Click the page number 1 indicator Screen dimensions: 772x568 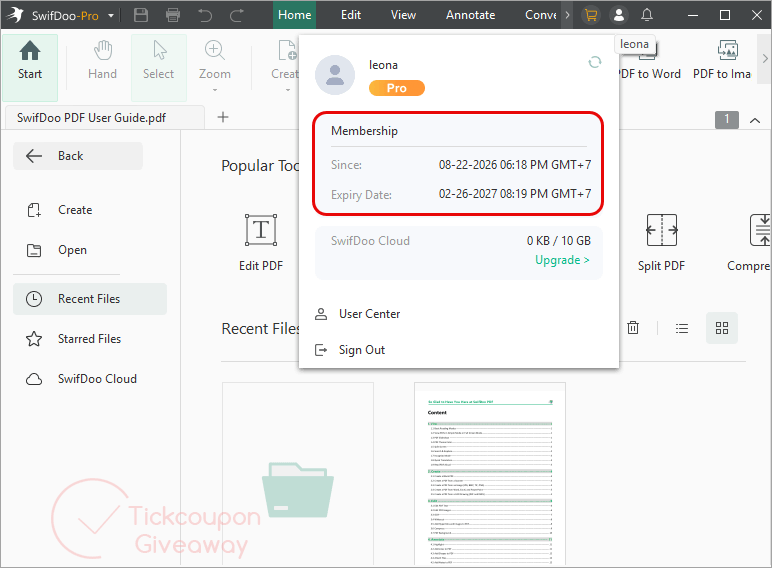727,120
